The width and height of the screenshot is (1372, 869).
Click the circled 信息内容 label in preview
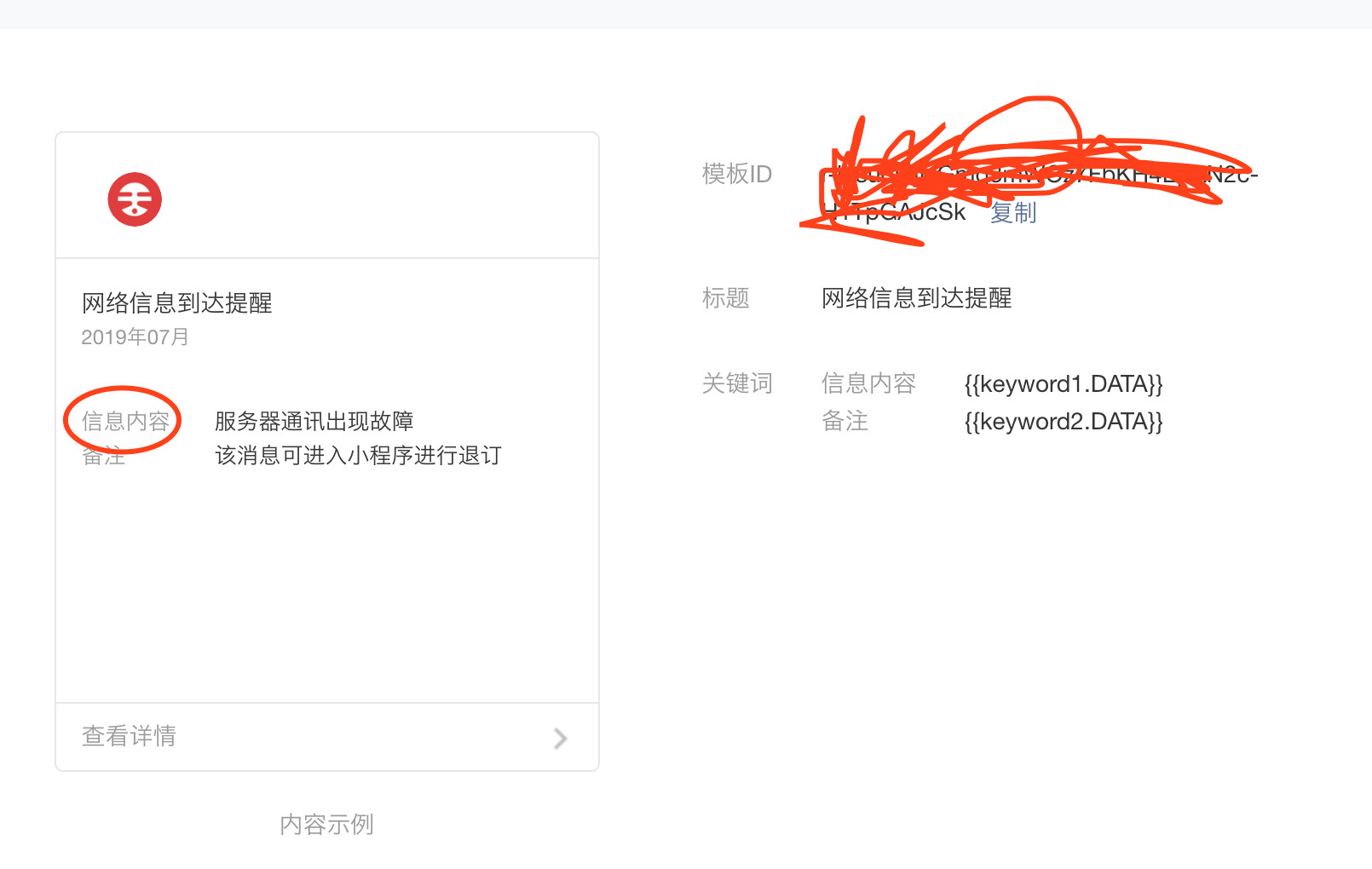pos(125,421)
